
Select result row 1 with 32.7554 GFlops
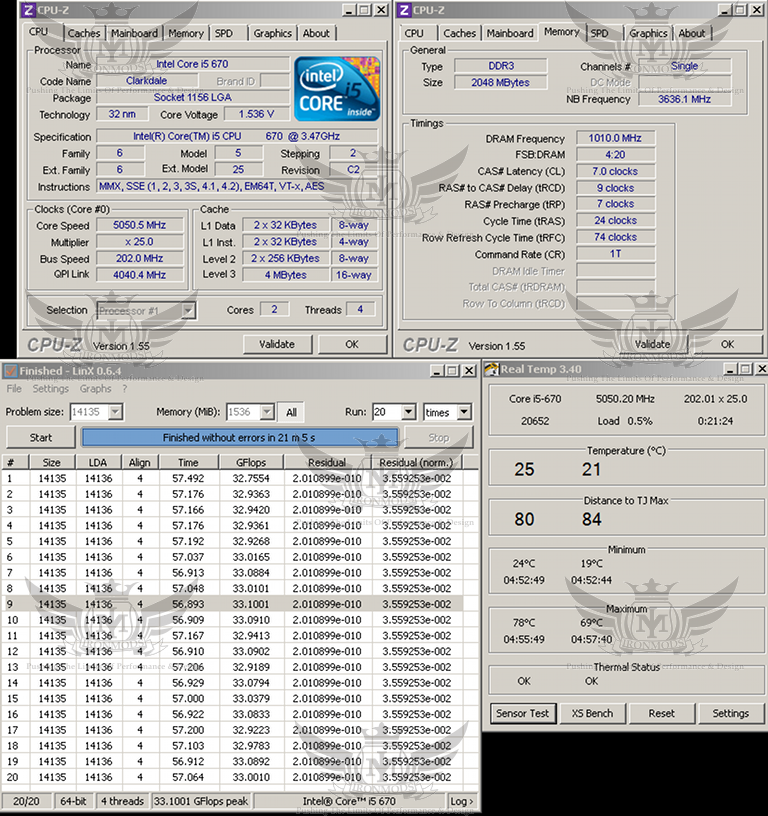[232, 478]
